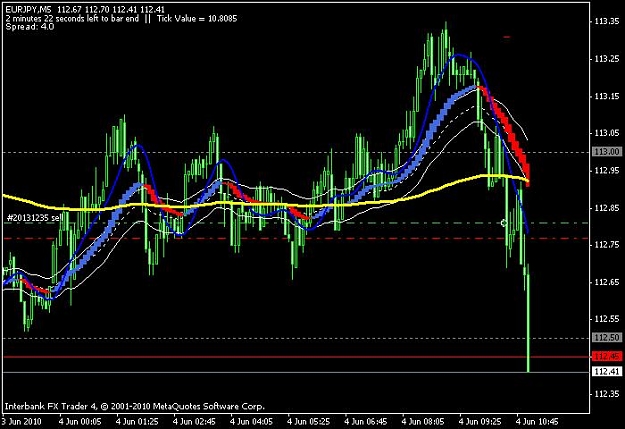Click the 112.50 price level tag
The height and width of the screenshot is (429, 625).
coord(607,338)
